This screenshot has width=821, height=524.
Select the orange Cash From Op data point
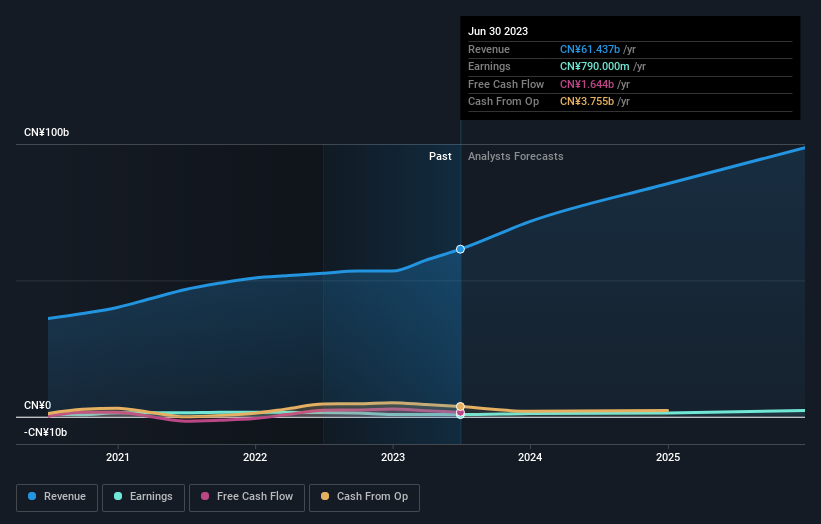pos(460,407)
